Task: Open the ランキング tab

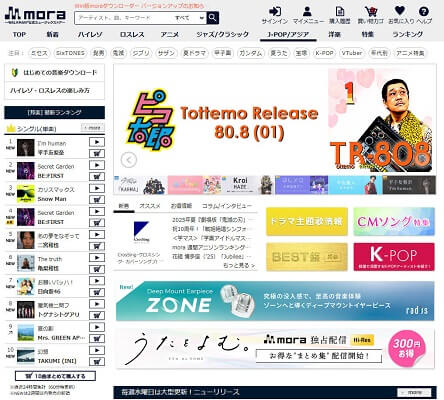Action: [x=407, y=34]
